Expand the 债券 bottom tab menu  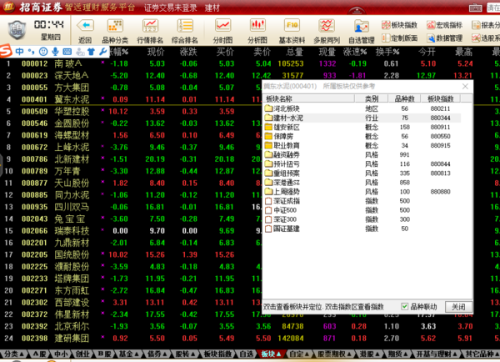pyautogui.click(x=157, y=354)
